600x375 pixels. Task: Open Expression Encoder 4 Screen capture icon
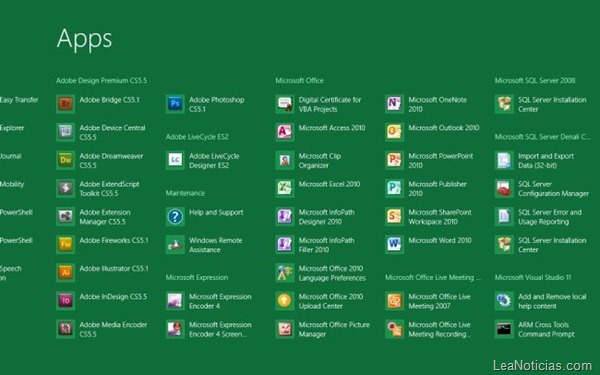pos(175,329)
